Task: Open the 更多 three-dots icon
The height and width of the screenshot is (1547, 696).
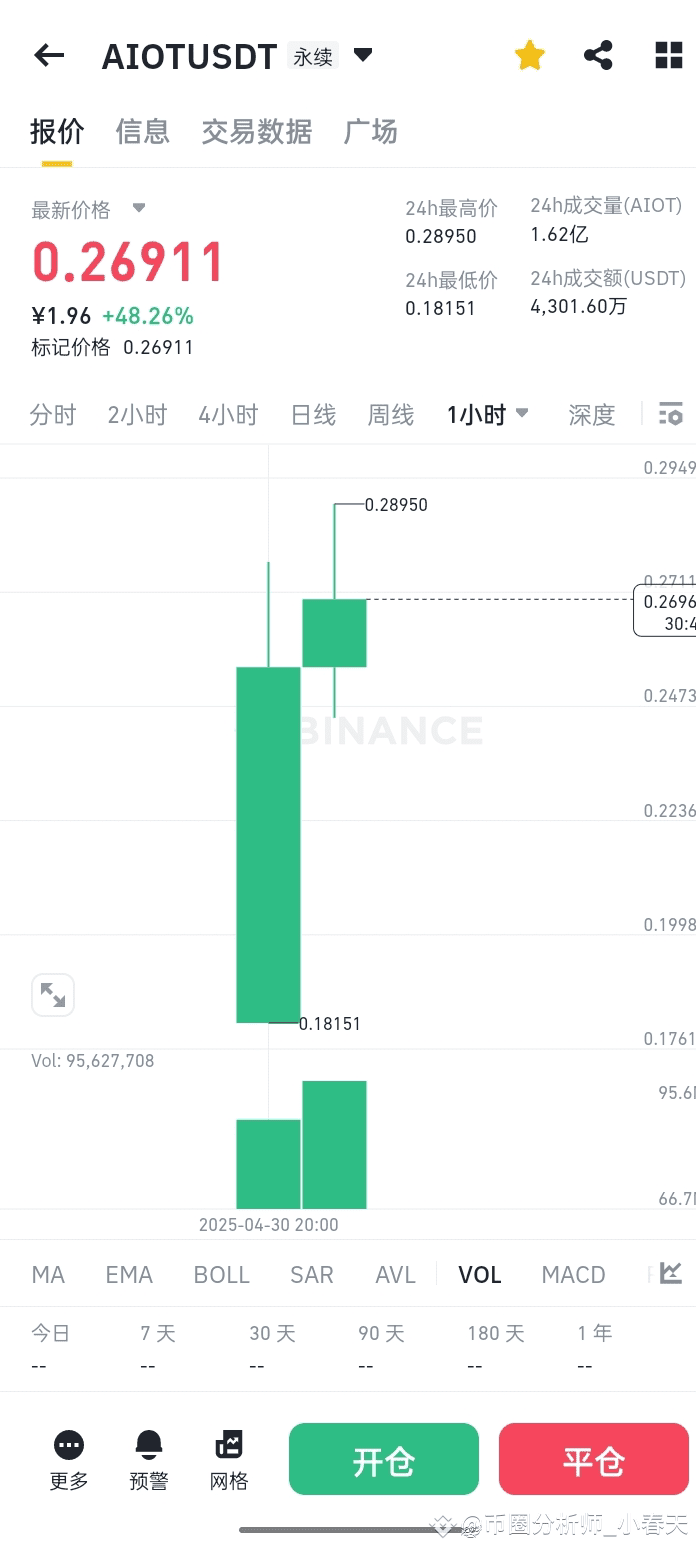Action: click(x=69, y=1445)
